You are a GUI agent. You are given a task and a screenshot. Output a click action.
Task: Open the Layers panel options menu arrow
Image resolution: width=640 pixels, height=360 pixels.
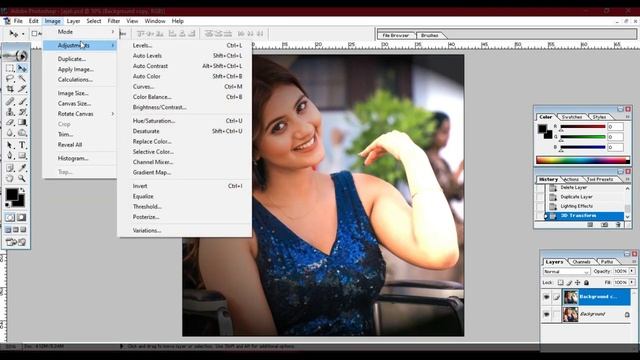(633, 262)
